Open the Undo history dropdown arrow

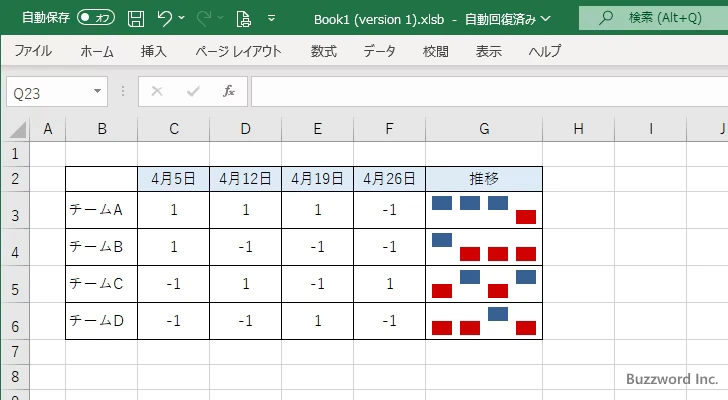click(x=182, y=18)
